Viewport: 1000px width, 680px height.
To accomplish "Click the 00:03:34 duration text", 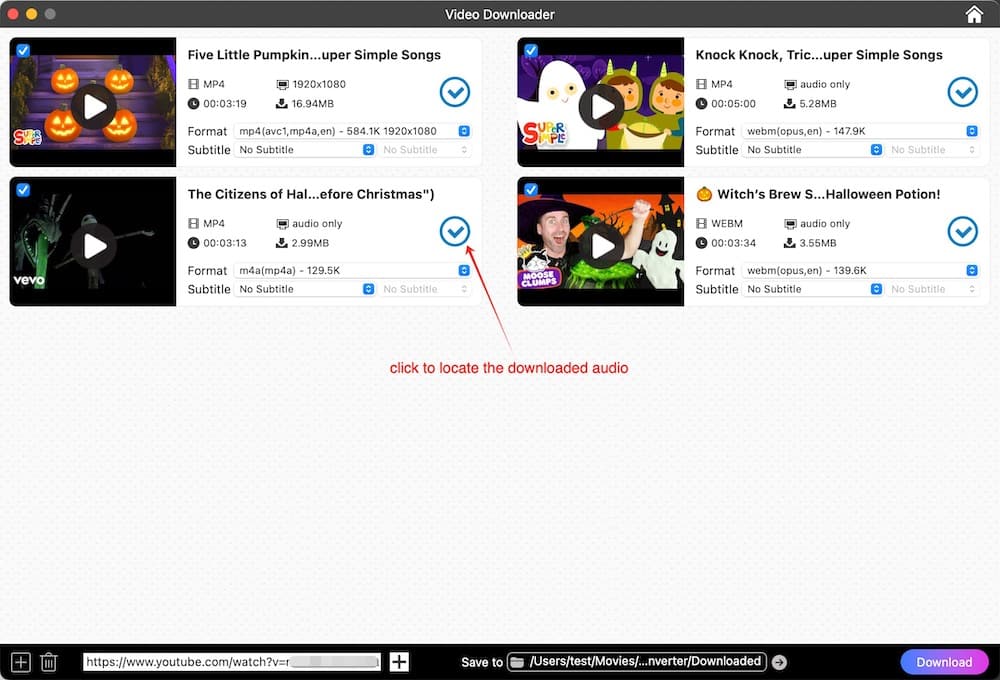I will (x=733, y=242).
